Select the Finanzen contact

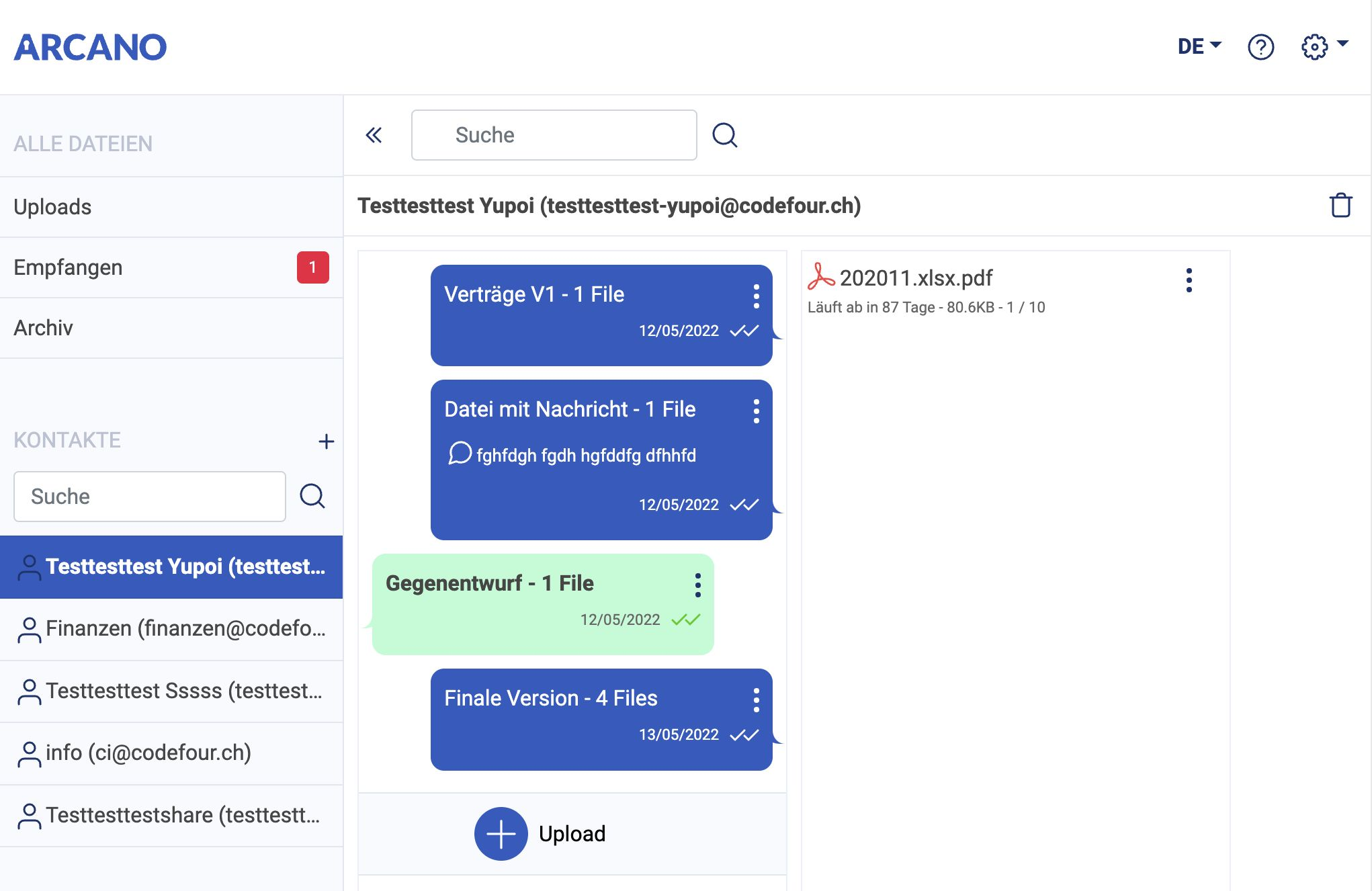[171, 629]
